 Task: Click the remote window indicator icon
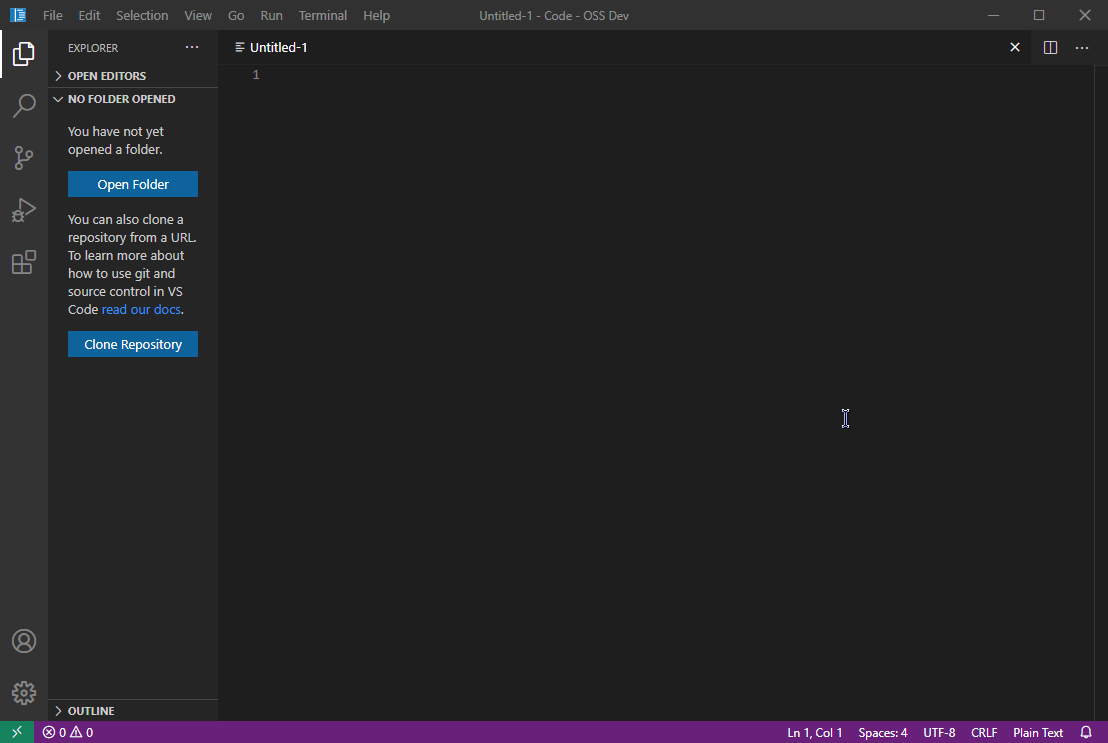(x=17, y=732)
